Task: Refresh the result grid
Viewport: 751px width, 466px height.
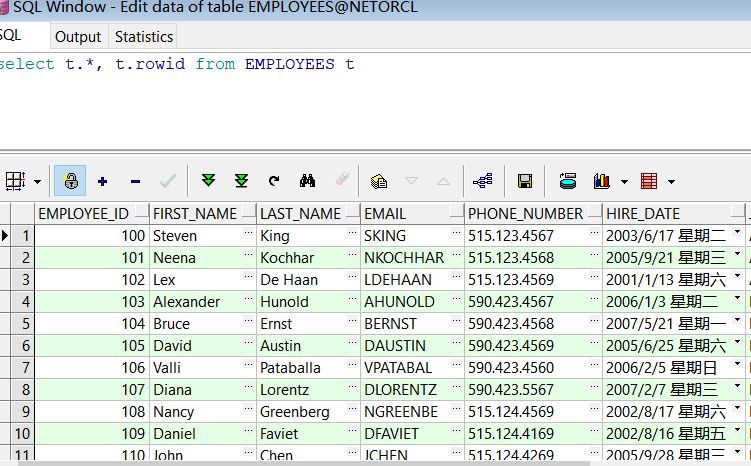Action: pos(274,181)
